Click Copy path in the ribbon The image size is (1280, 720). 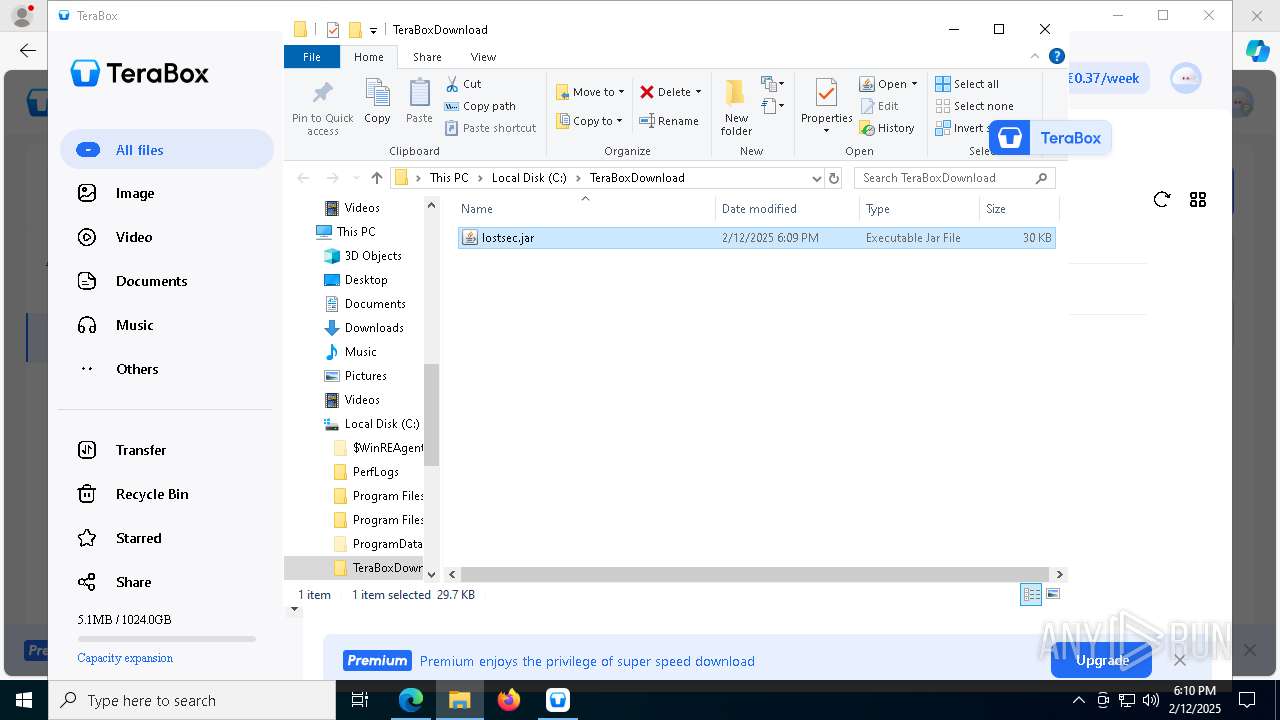click(480, 106)
